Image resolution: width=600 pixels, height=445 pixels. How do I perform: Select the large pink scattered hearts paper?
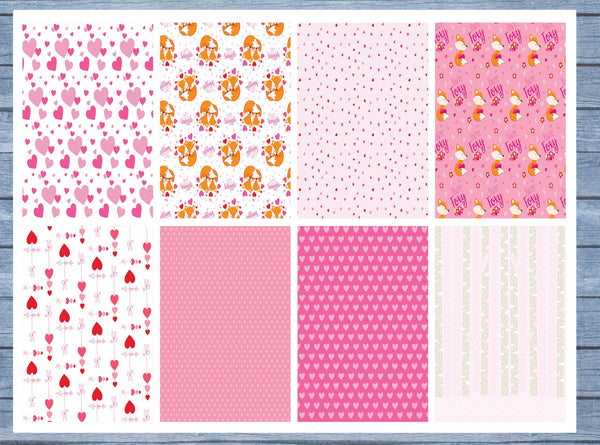88,121
